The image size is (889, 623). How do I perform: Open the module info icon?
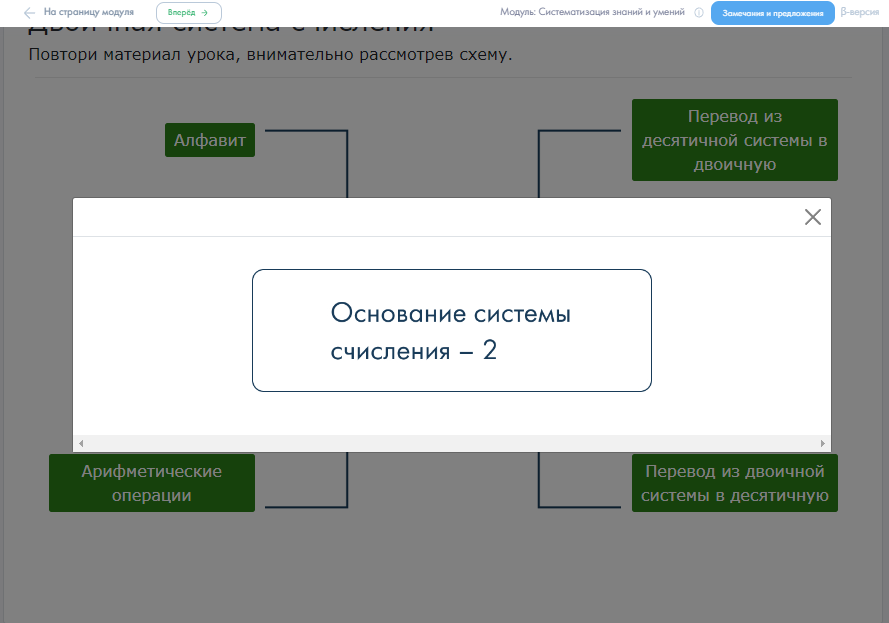pos(699,12)
